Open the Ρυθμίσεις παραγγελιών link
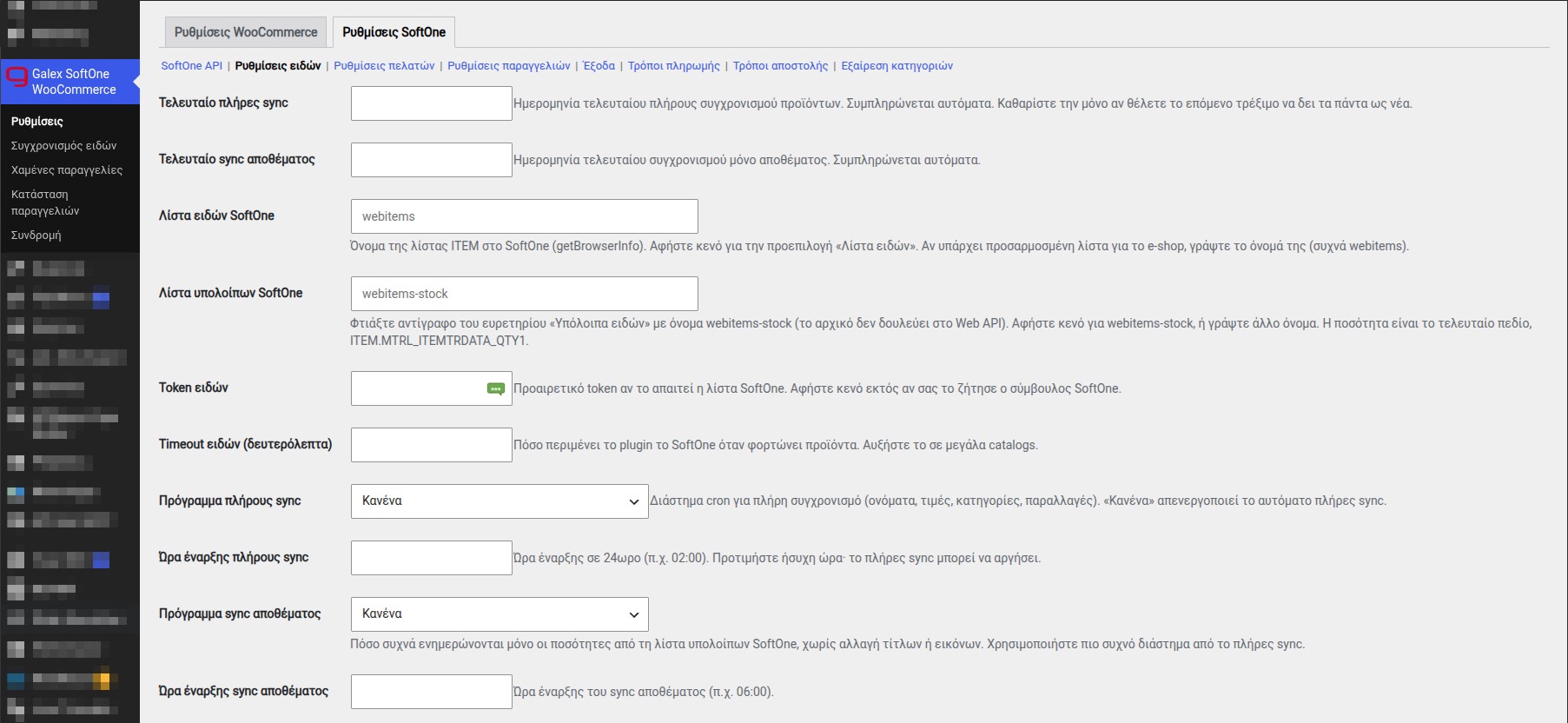Screen dimensions: 1568x723 coord(509,66)
